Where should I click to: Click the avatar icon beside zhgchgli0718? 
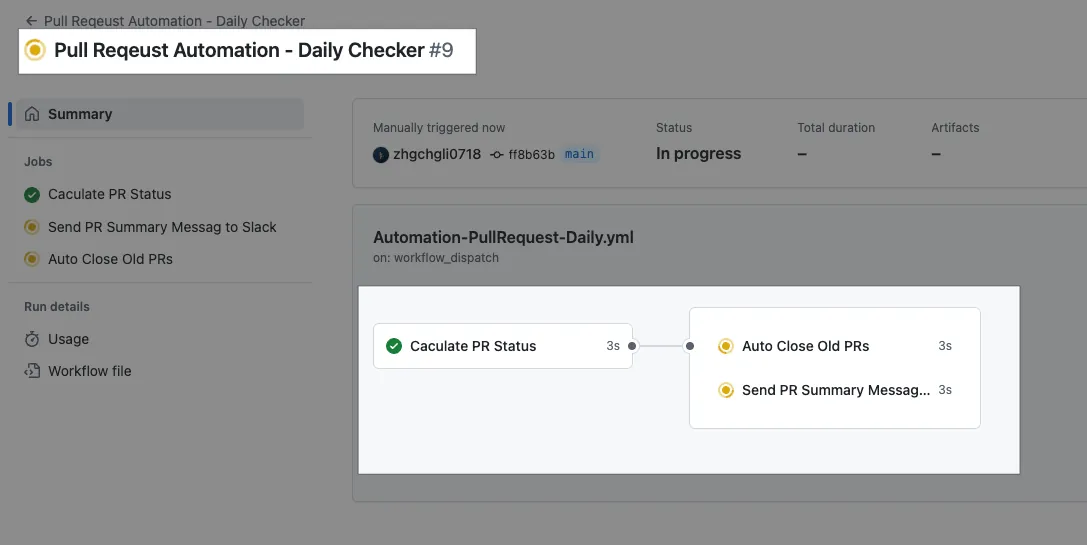tap(381, 155)
